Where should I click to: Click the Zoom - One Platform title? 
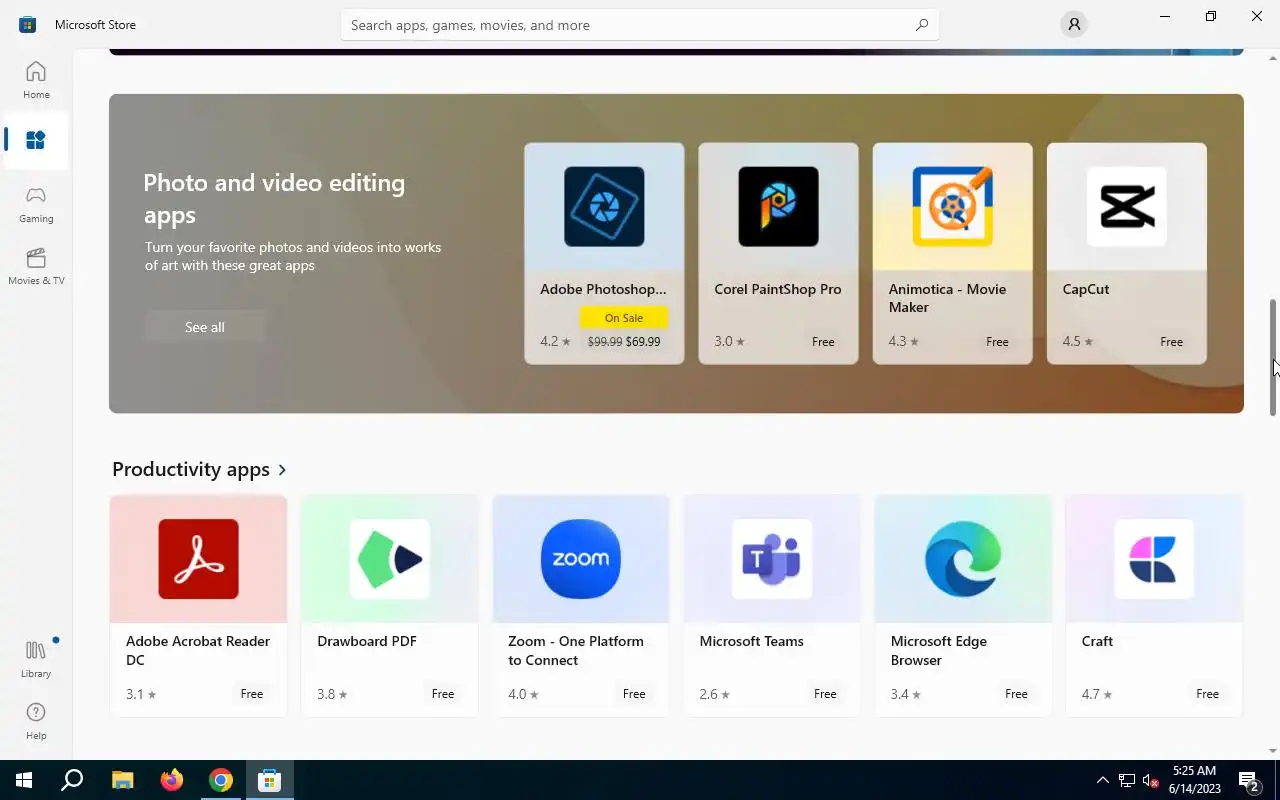576,650
